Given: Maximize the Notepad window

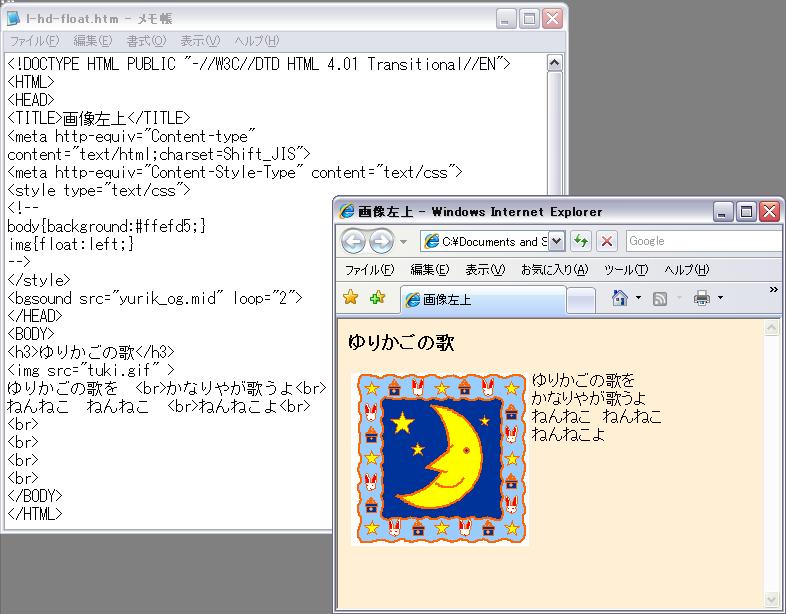Looking at the screenshot, I should click(529, 19).
